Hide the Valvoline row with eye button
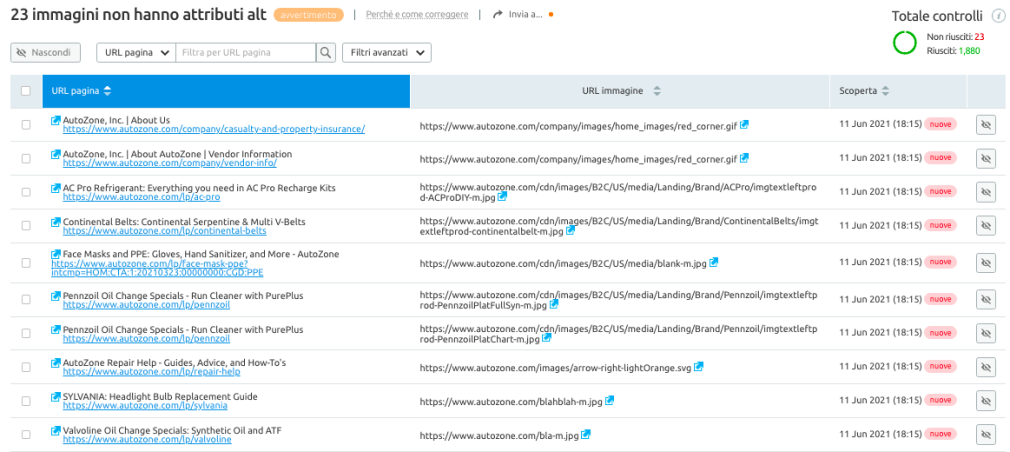Viewport: 1010px width, 452px height. tap(986, 435)
